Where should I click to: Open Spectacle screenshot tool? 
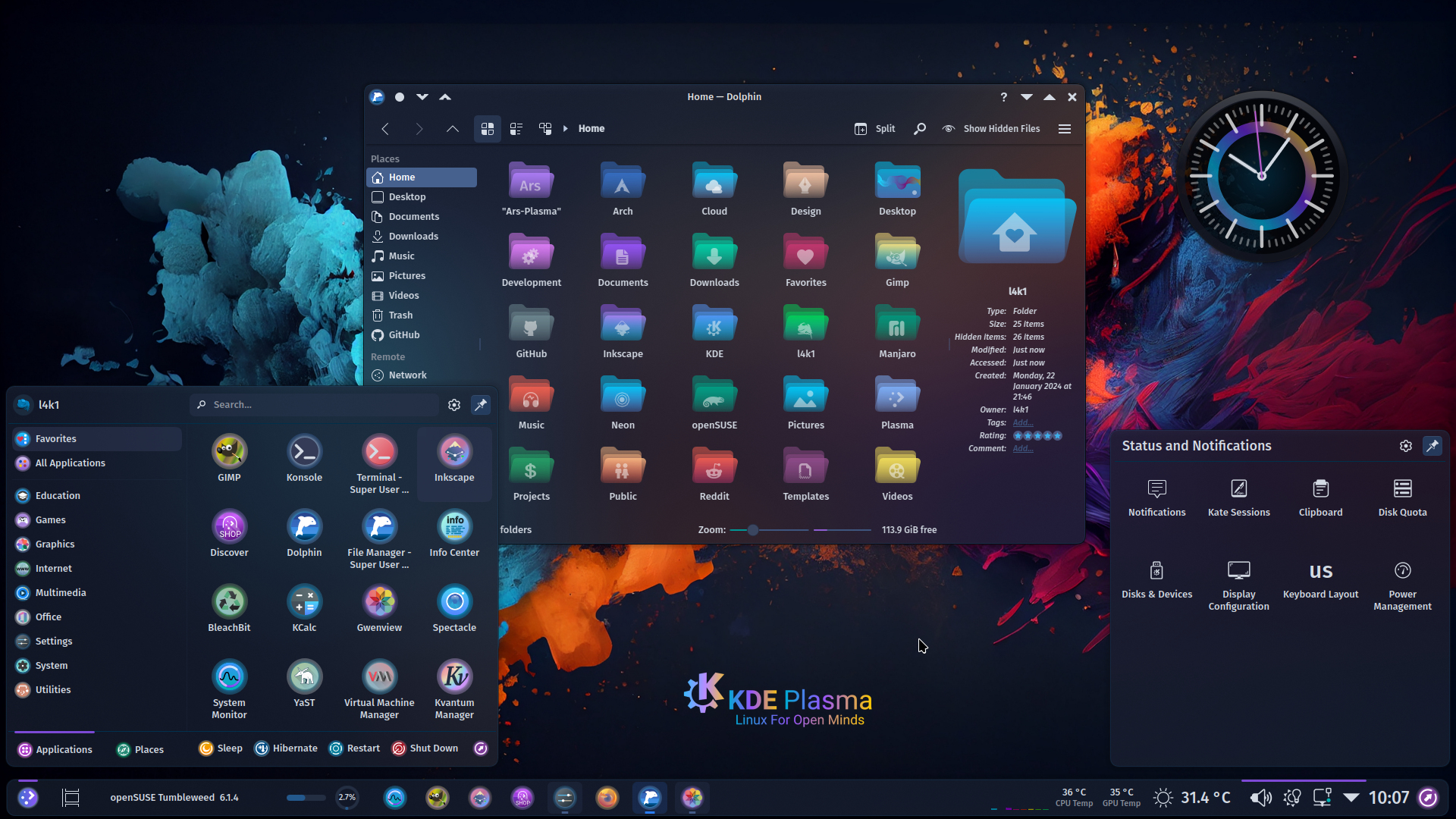pyautogui.click(x=454, y=602)
